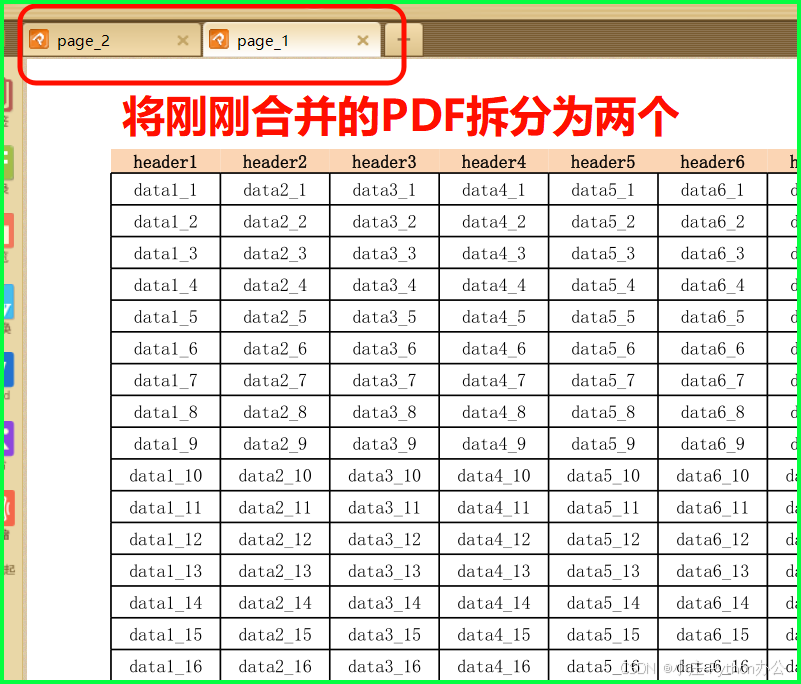Select cell data2_2

[275, 222]
